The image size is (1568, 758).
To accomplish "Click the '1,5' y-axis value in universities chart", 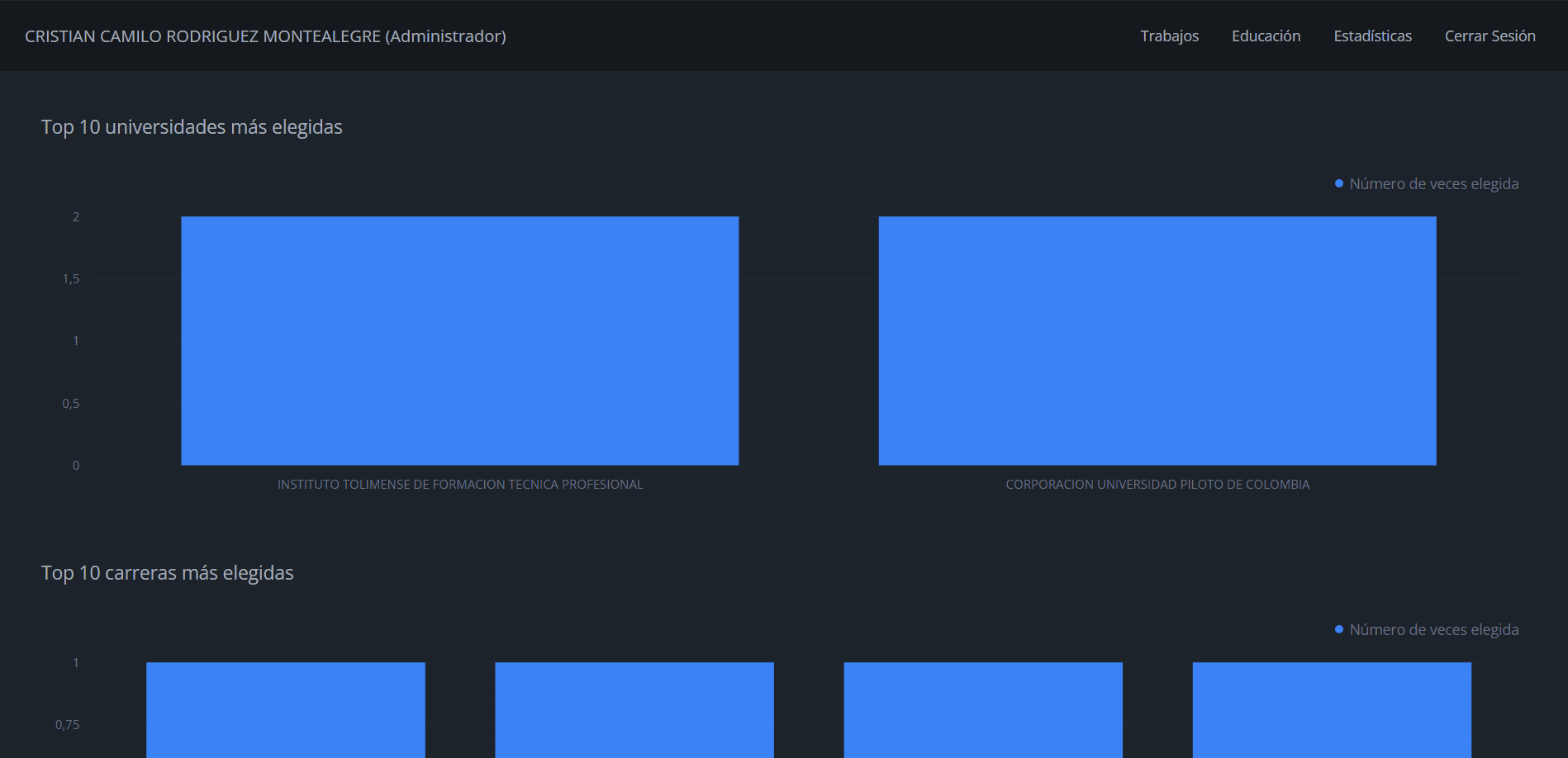I will point(71,279).
